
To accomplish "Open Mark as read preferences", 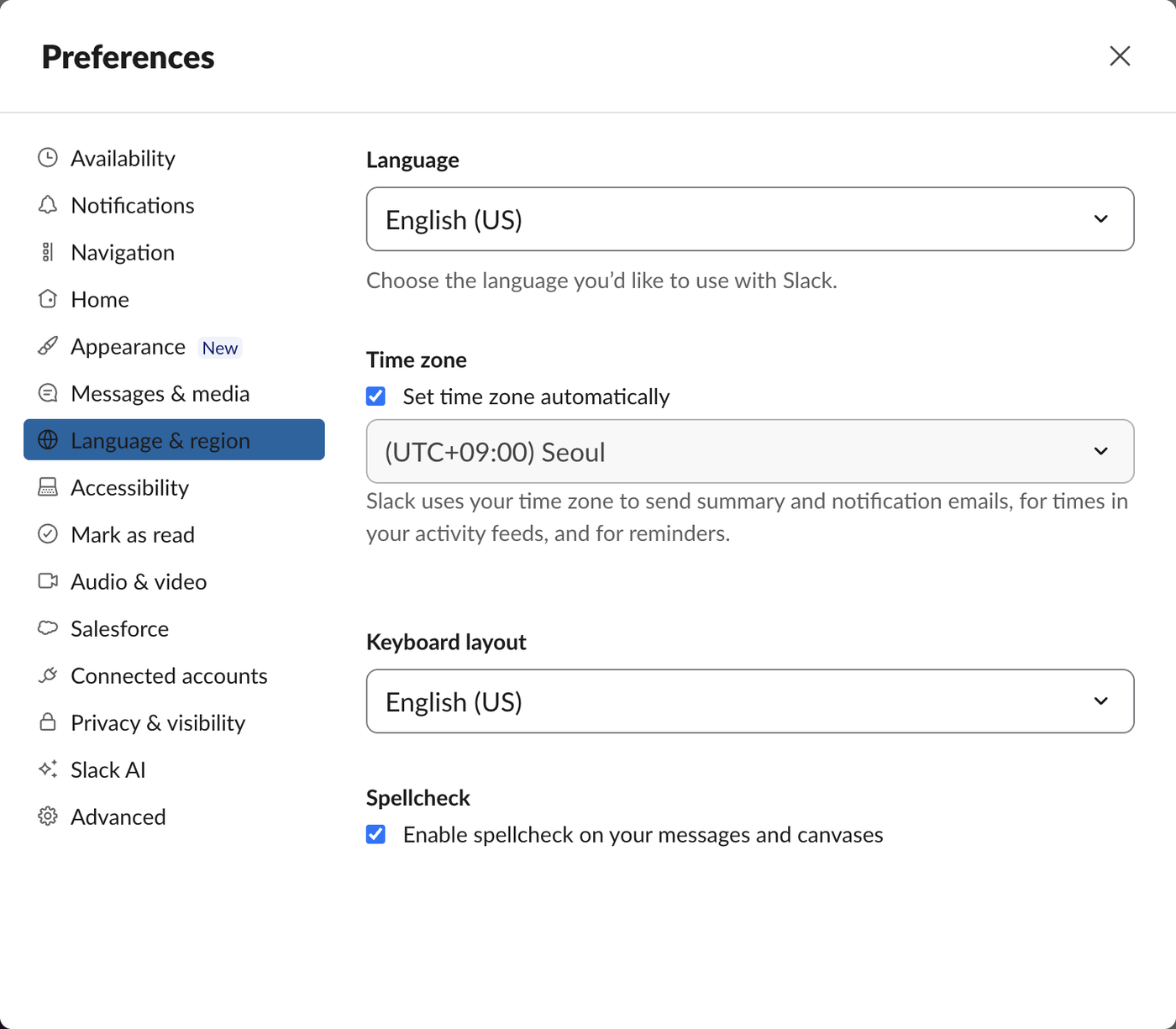I will click(174, 534).
